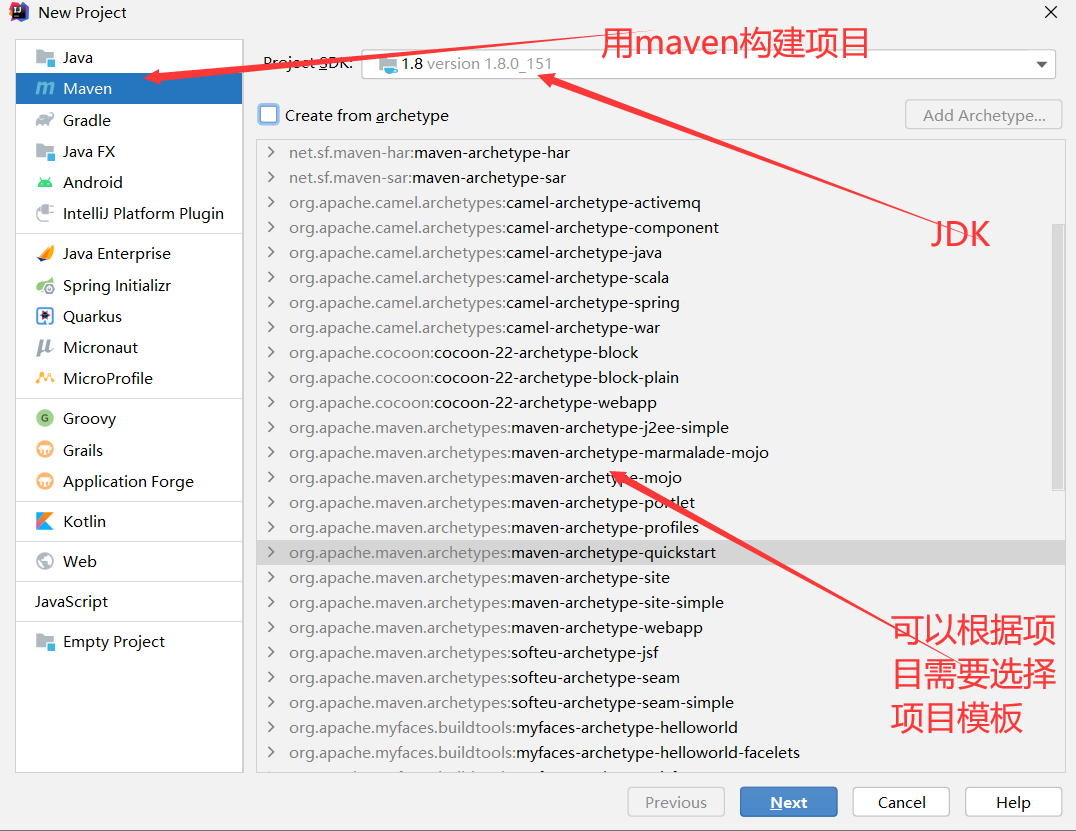Close the New Project dialog
Screen dimensions: 1076x831
(x=1051, y=12)
